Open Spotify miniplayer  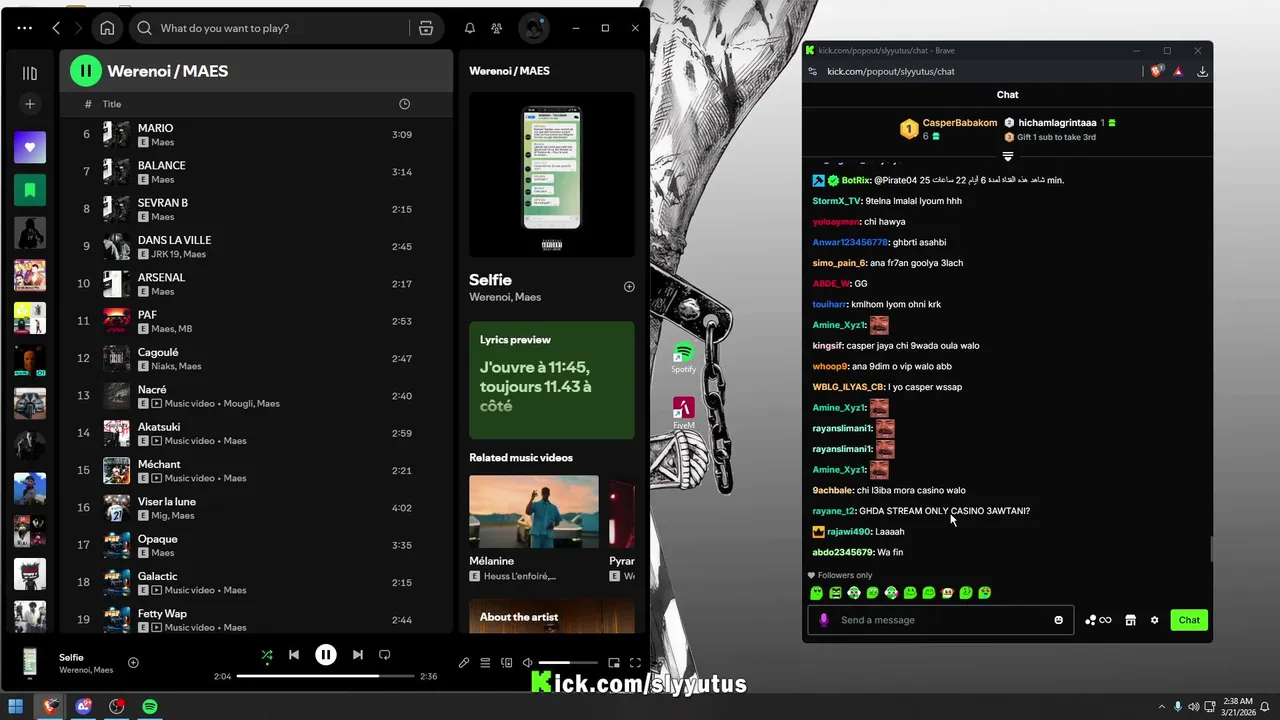[x=614, y=663]
